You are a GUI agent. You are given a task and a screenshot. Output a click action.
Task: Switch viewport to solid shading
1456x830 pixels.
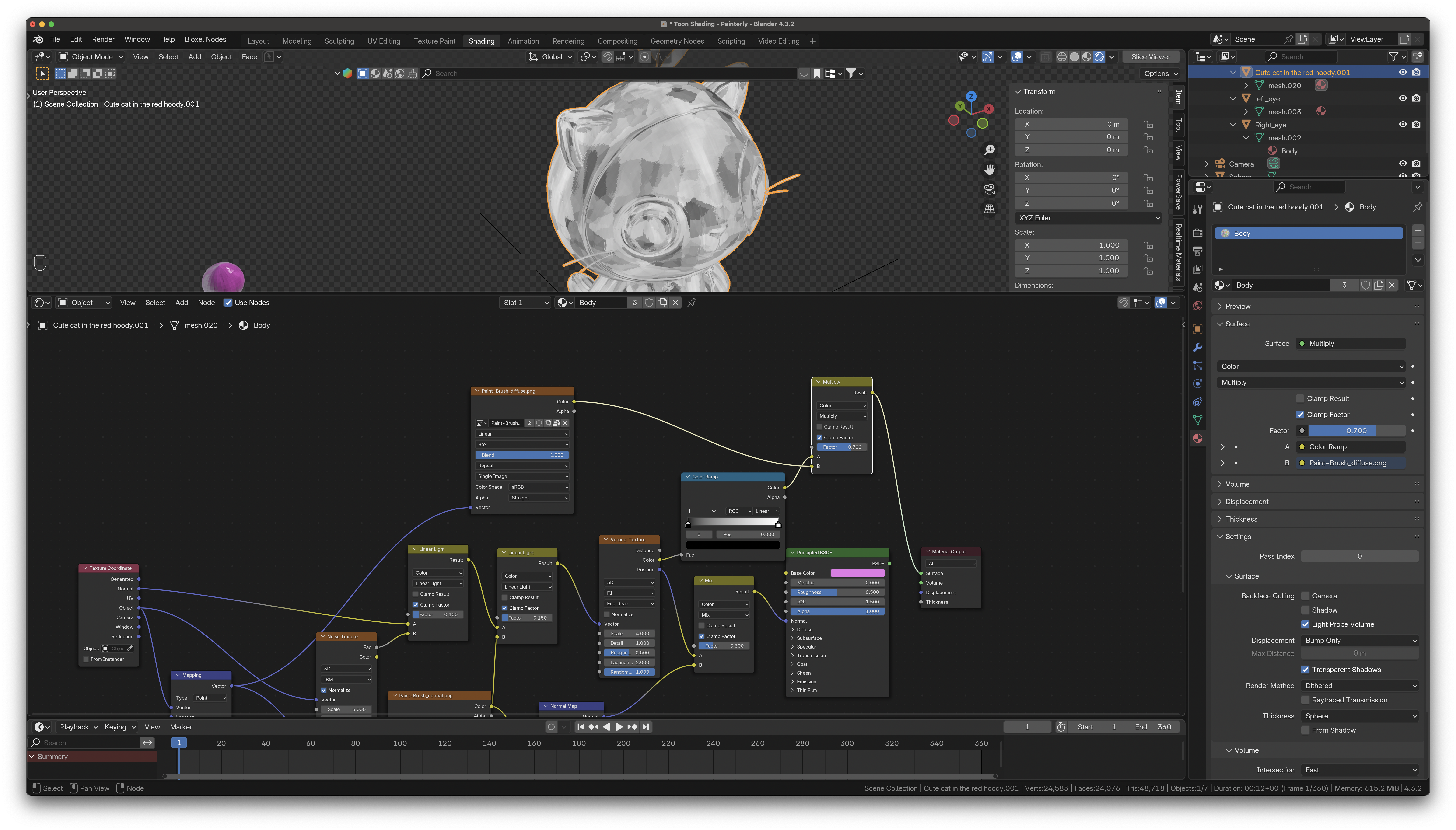point(1074,57)
